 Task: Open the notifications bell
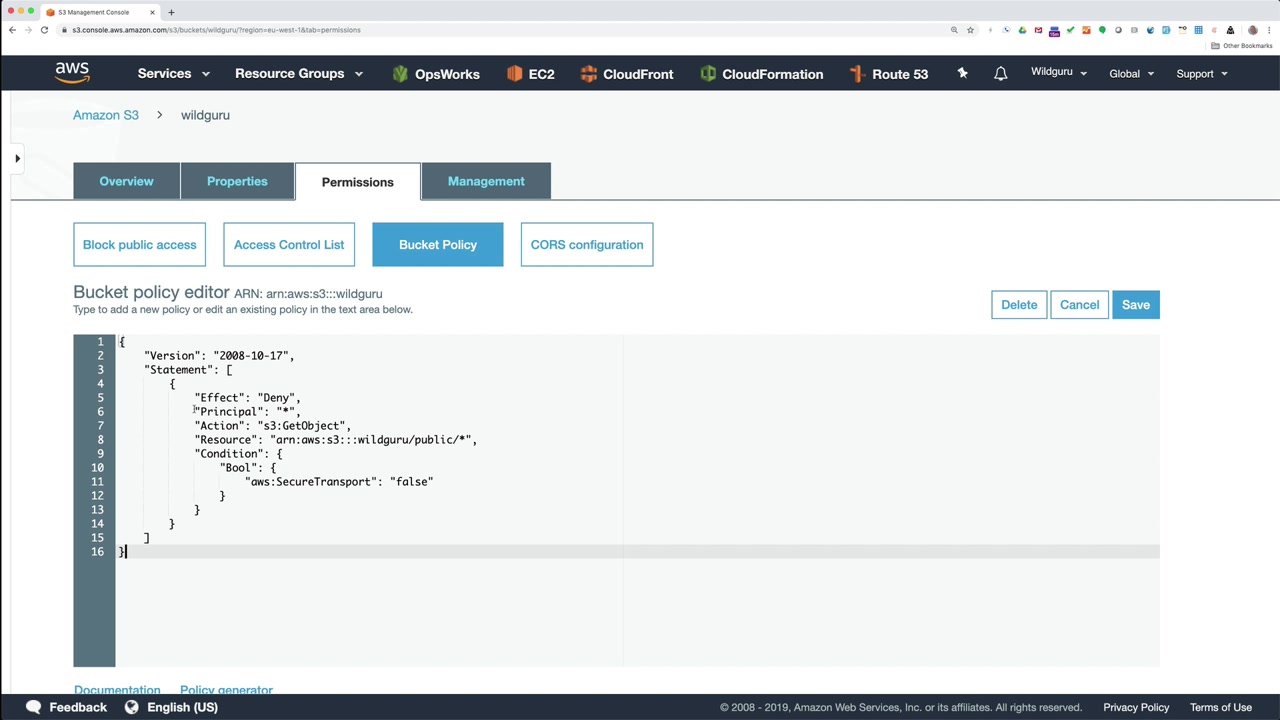point(1000,73)
